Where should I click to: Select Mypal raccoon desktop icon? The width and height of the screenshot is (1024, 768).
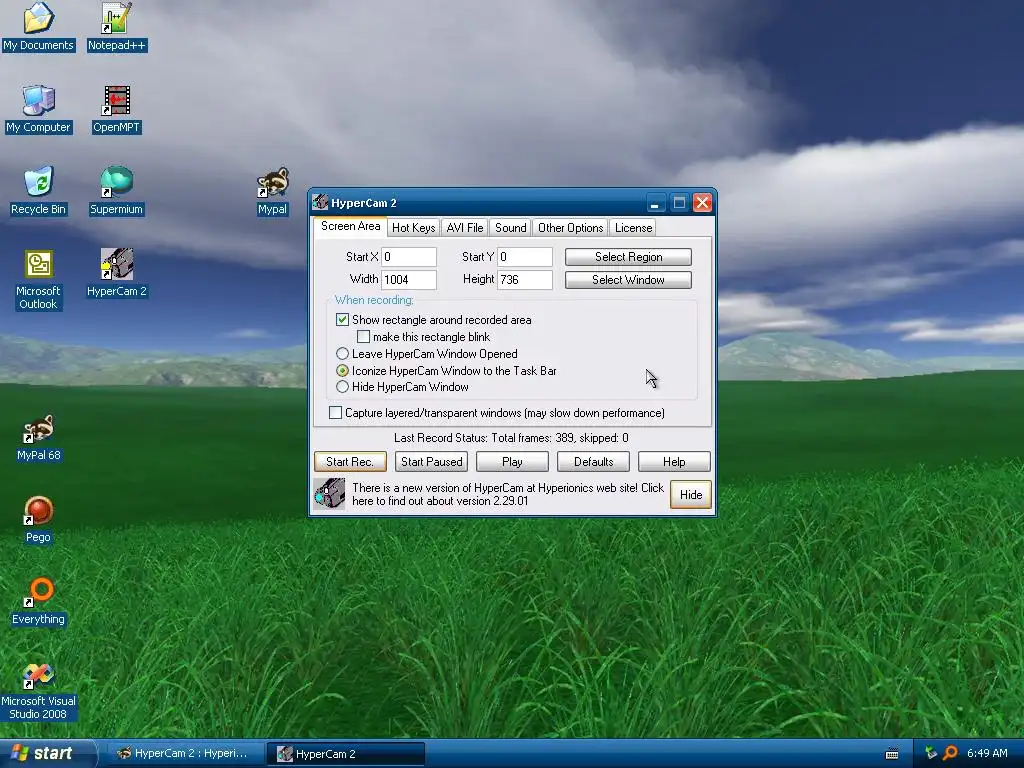coord(272,191)
